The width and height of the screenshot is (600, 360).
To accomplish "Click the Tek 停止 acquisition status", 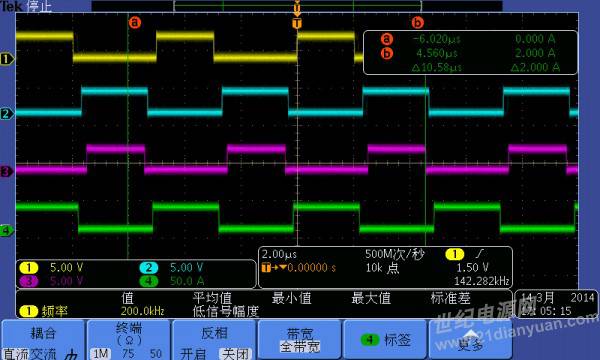I will (26, 6).
